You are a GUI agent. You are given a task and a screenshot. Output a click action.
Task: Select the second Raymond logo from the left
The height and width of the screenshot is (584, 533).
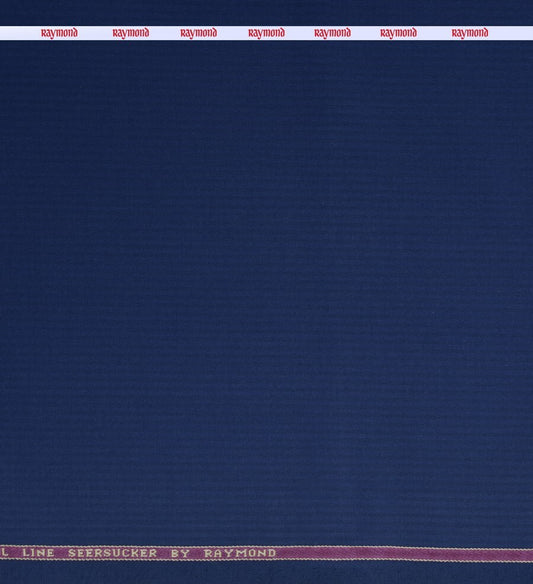131,33
